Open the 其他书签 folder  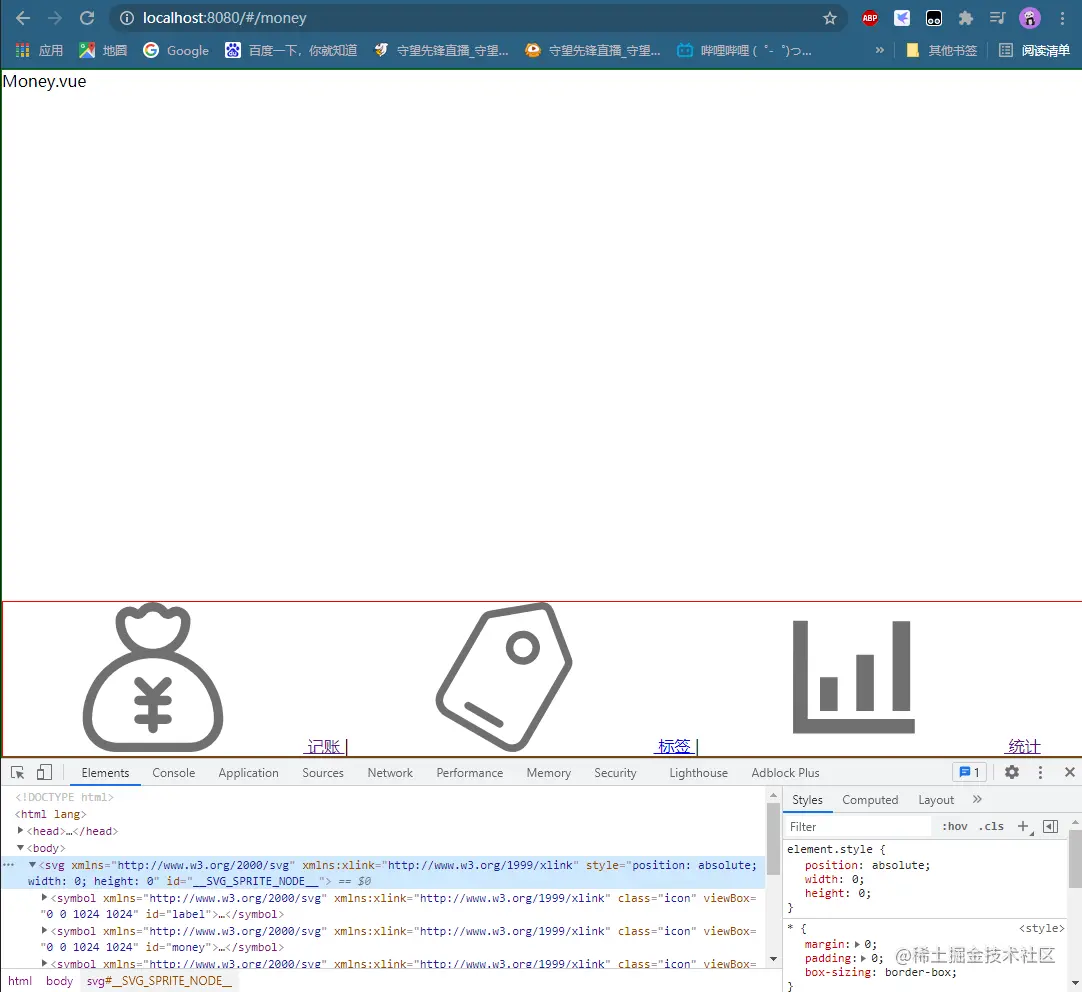[942, 50]
